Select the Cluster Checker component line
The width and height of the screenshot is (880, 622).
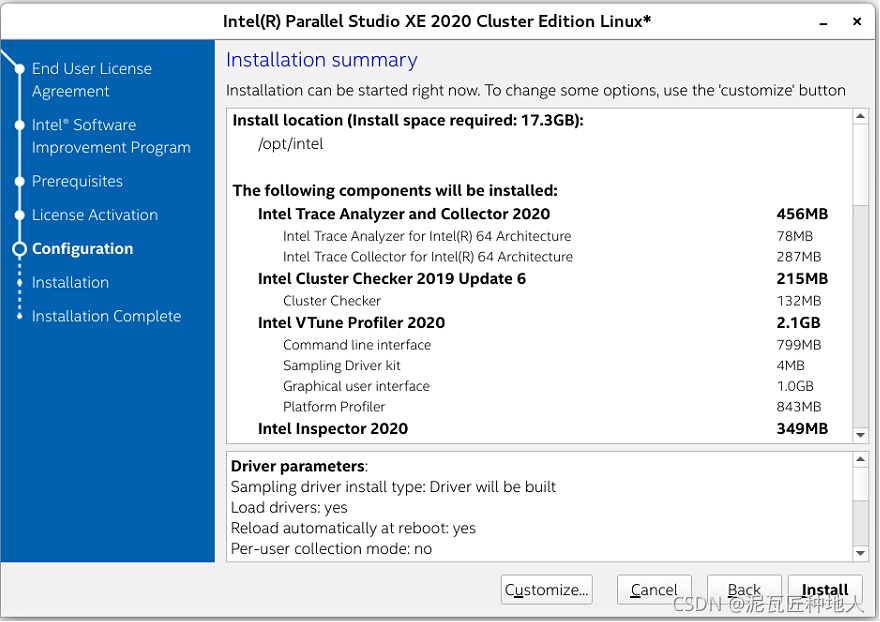coord(332,300)
